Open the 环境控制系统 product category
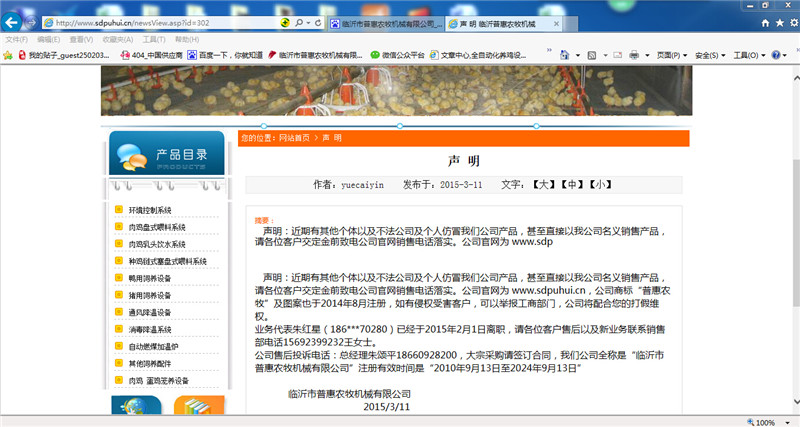 pyautogui.click(x=150, y=210)
